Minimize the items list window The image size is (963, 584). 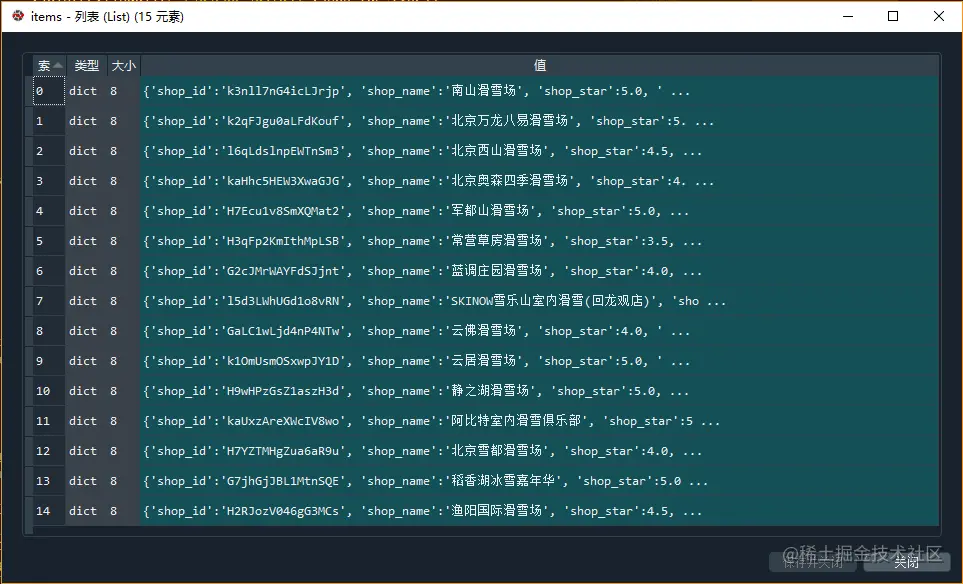pyautogui.click(x=848, y=16)
